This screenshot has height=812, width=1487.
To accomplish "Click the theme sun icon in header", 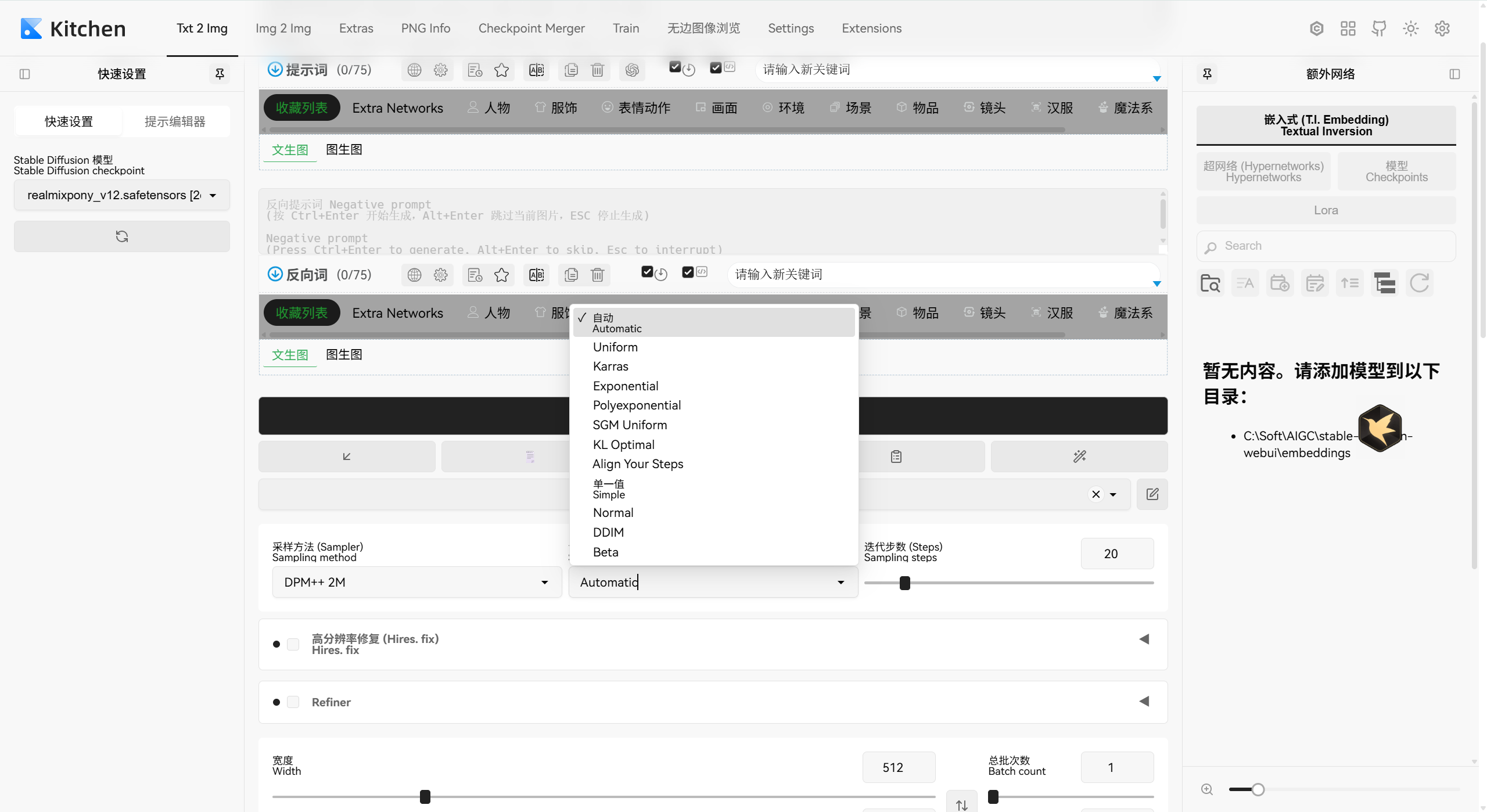I will click(1410, 28).
